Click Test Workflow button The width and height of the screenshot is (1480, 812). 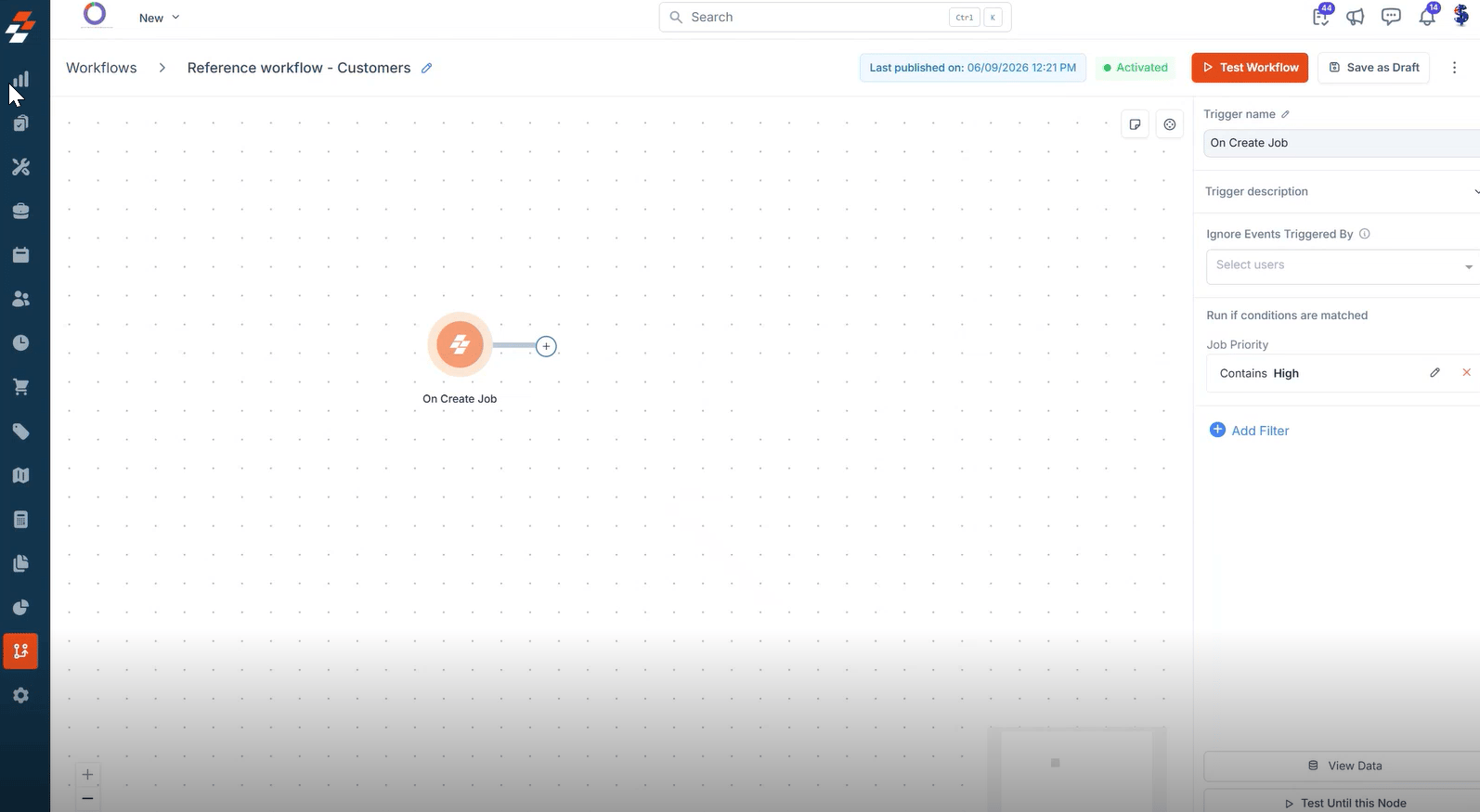tap(1250, 68)
